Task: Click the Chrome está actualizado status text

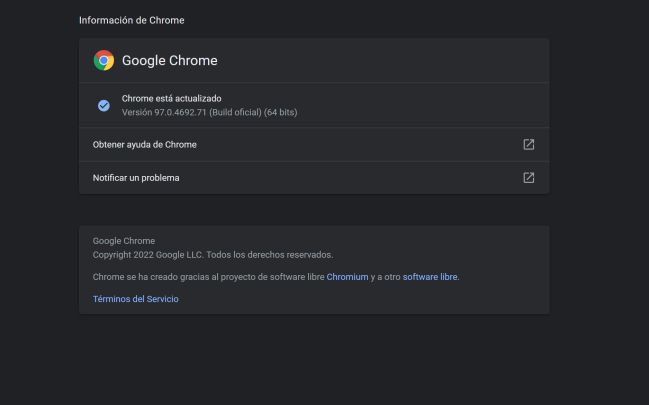Action: (171, 99)
